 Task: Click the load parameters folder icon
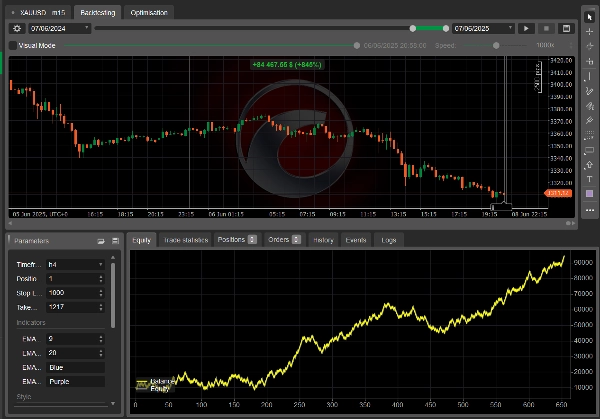coord(101,241)
